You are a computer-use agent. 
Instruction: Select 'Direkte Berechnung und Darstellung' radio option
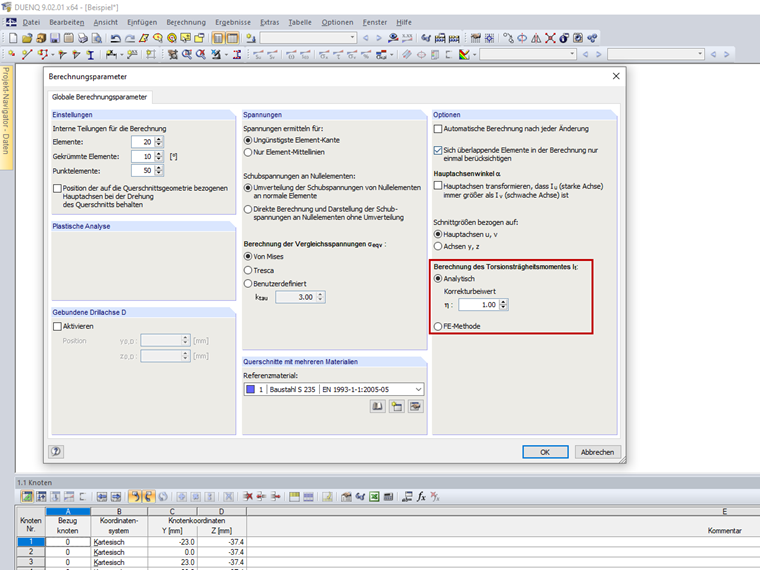248,209
